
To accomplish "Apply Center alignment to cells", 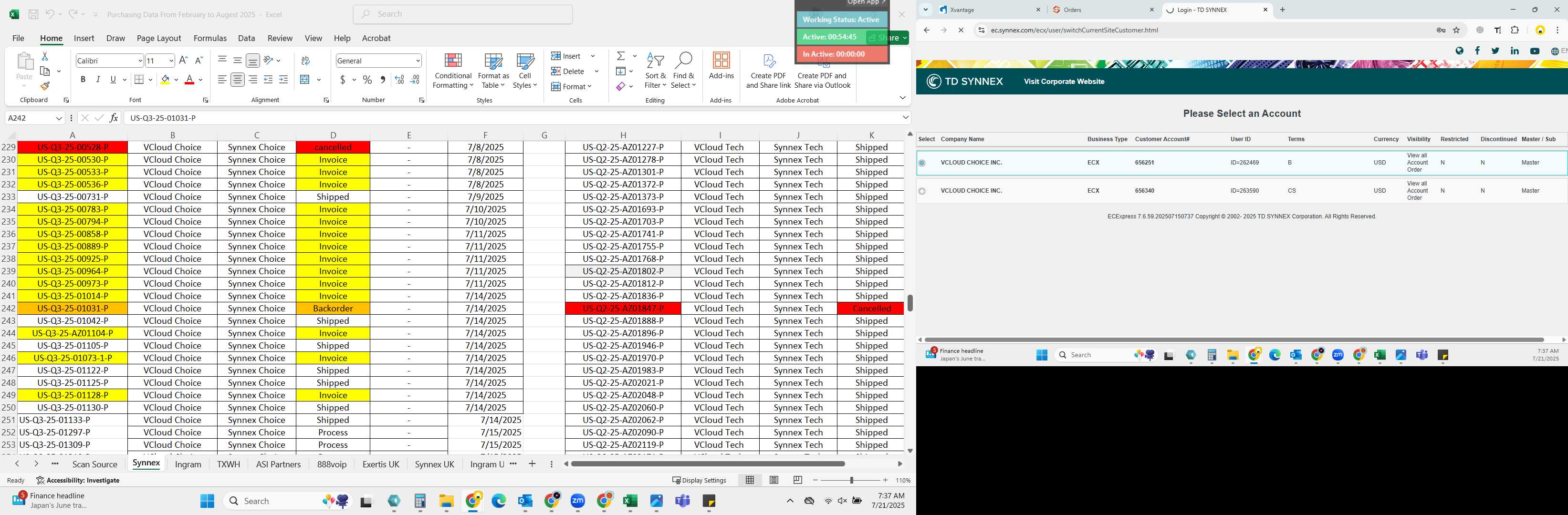I will 237,80.
